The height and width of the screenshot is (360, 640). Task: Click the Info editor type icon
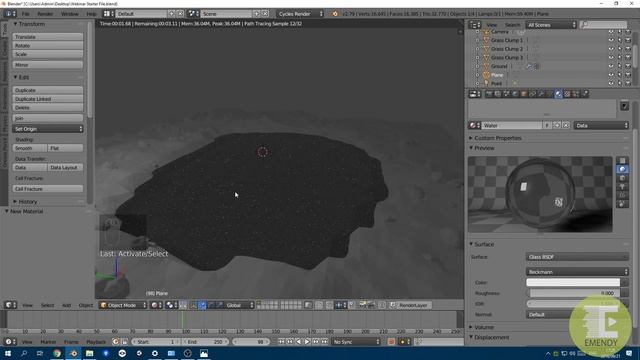click(10, 13)
